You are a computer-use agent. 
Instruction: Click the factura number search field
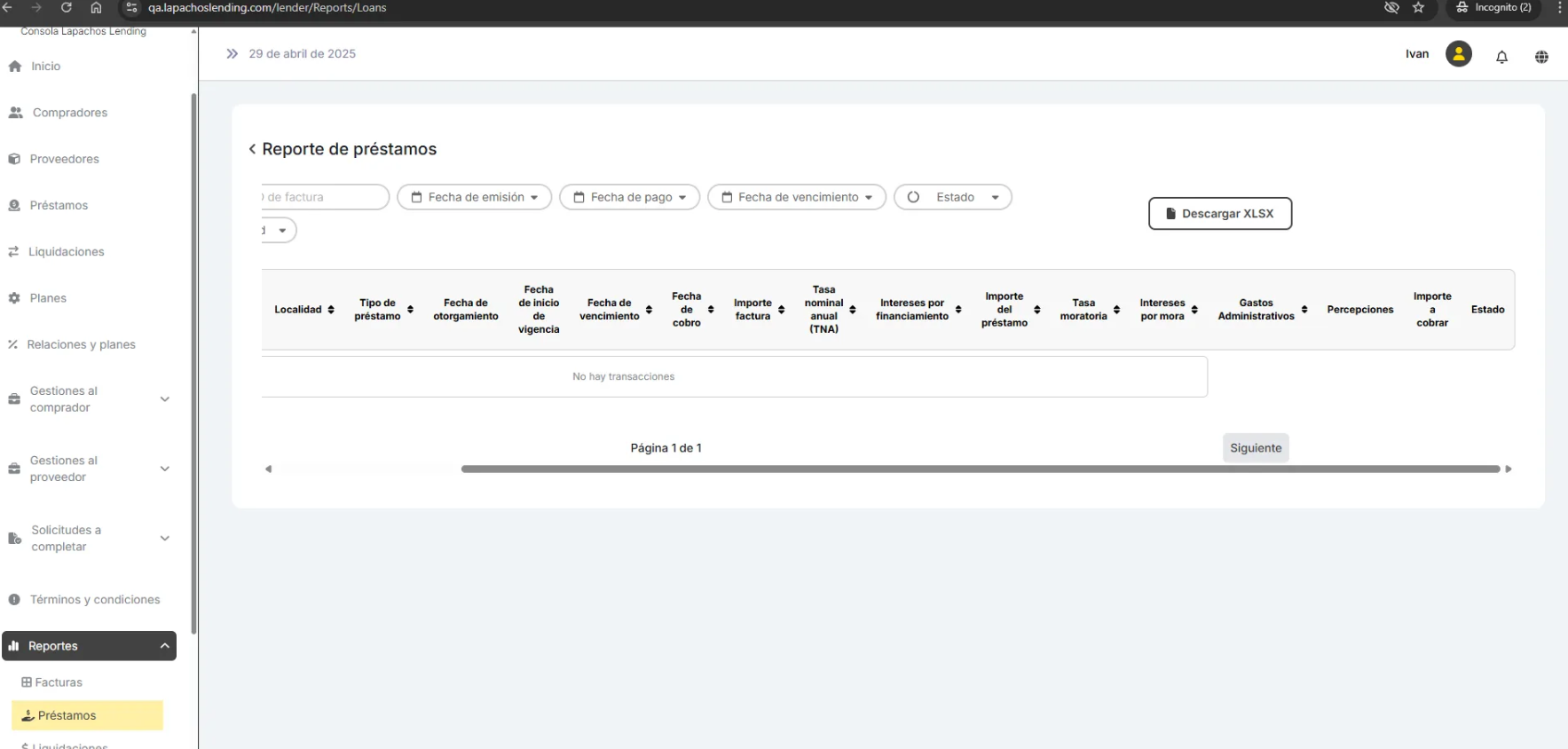tap(324, 197)
